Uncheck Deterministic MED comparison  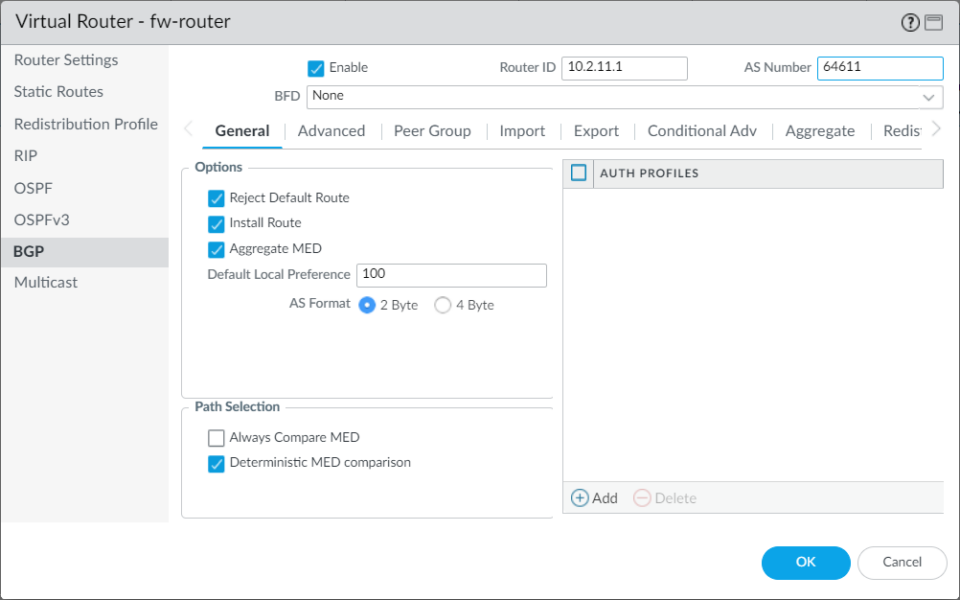[x=216, y=462]
